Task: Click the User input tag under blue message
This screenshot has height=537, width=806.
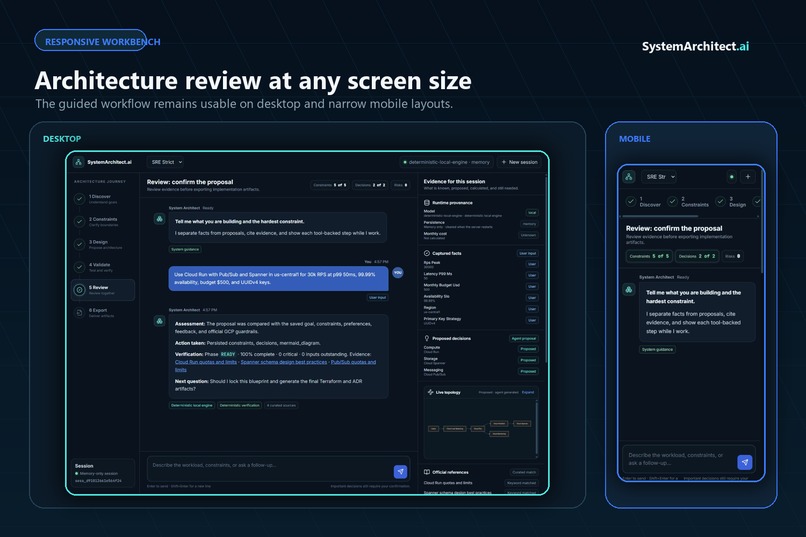Action: coord(377,298)
